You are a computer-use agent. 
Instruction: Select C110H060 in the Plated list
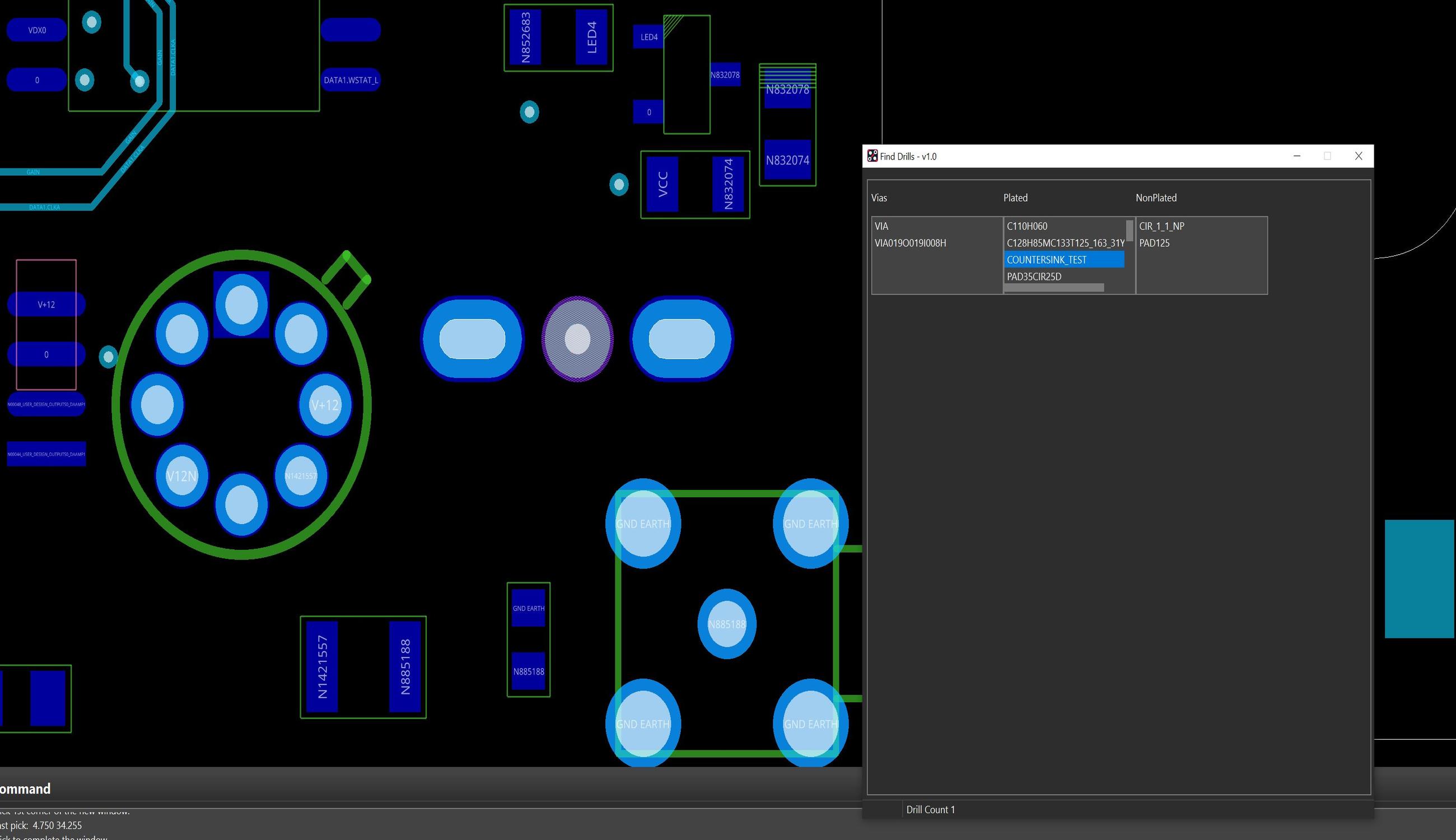click(1065, 226)
